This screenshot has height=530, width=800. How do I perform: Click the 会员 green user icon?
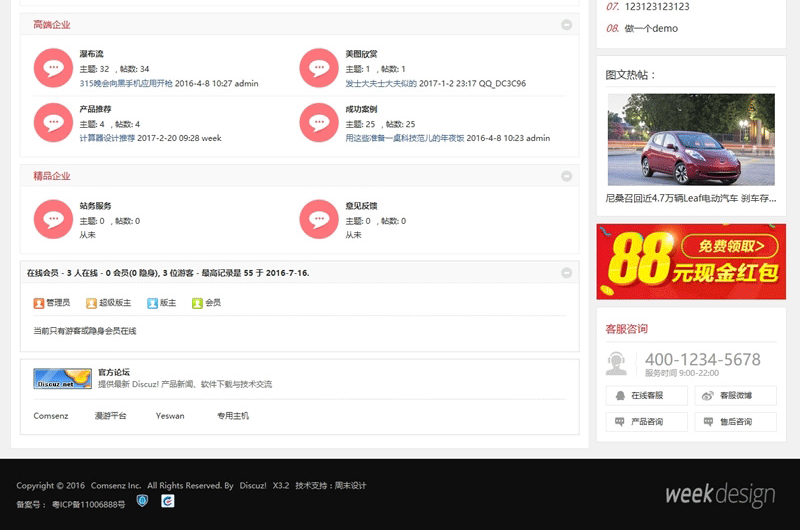[197, 303]
